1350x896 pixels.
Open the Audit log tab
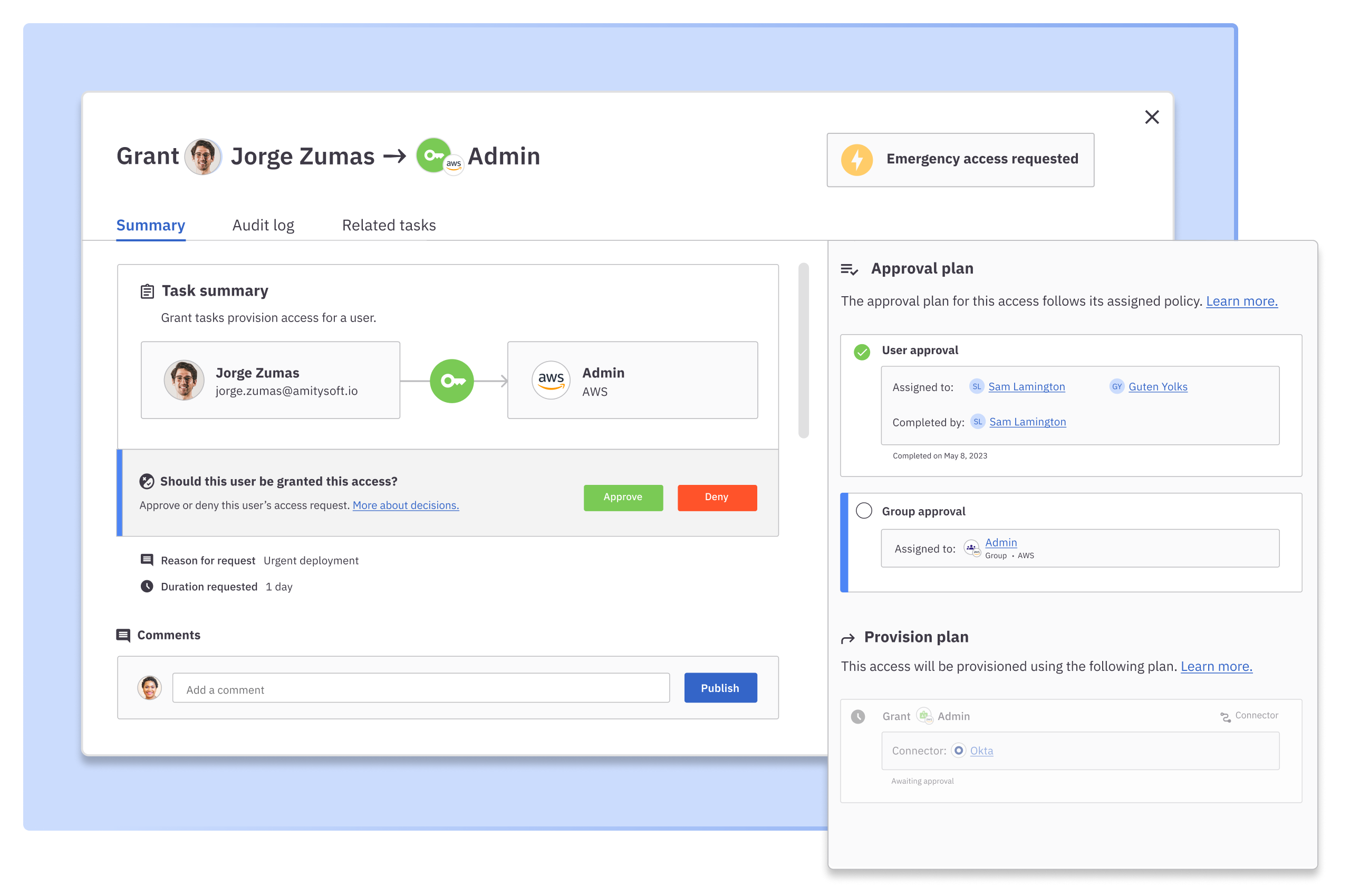pyautogui.click(x=263, y=225)
